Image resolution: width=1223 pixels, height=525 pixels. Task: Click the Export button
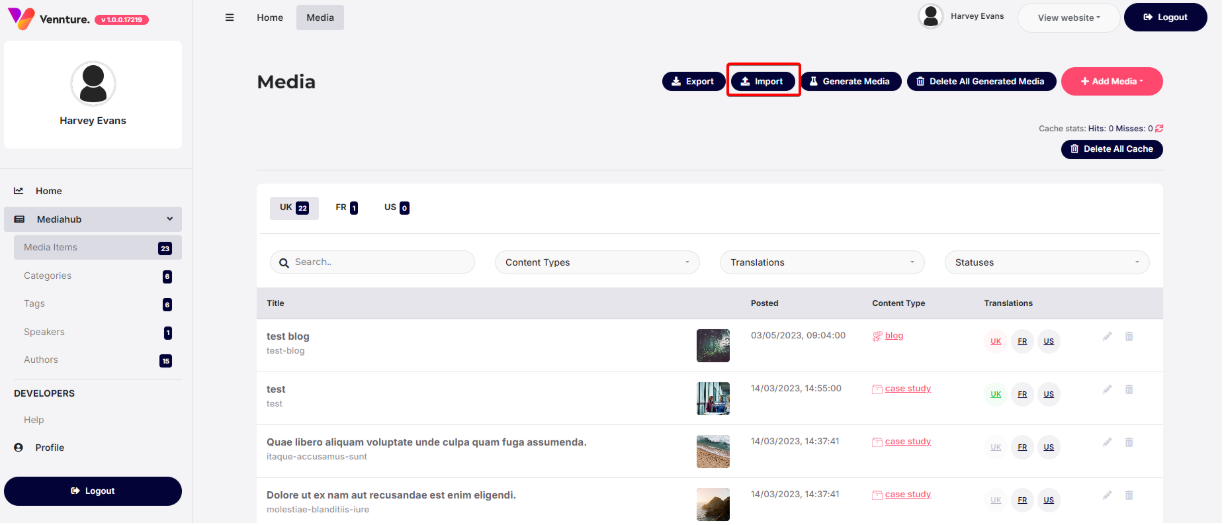(692, 81)
